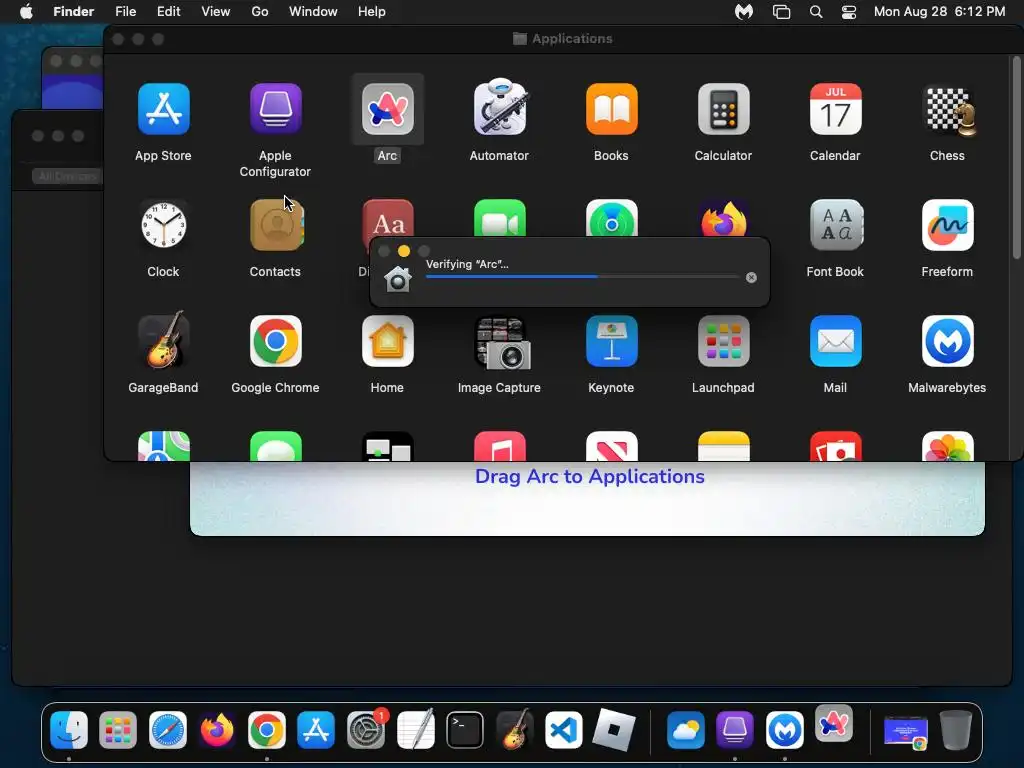This screenshot has height=768, width=1024.
Task: Click the Stage Manager menu bar icon
Action: 781,12
